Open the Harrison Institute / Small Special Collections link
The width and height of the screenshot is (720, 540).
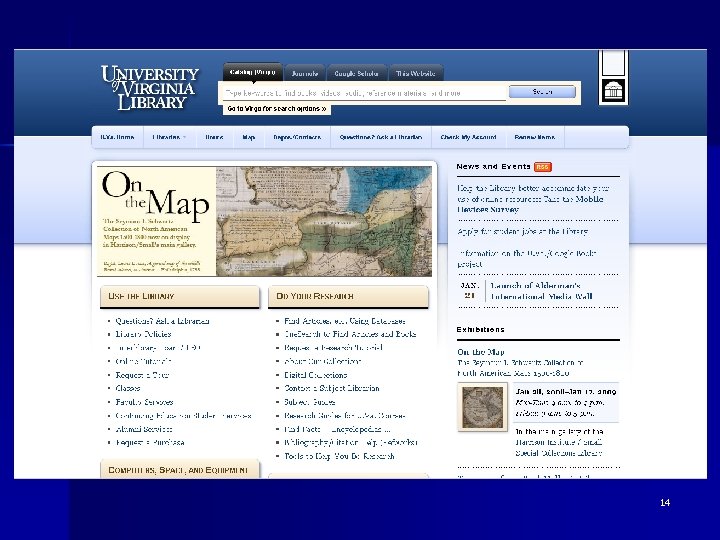(559, 448)
